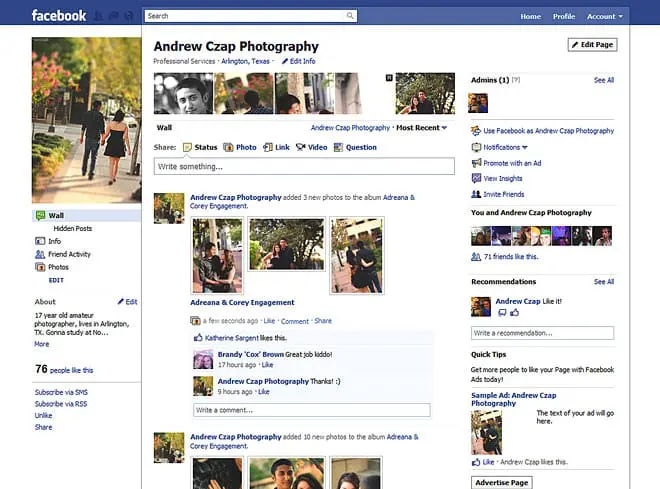Select Wall in the left sidebar
The image size is (660, 489).
[56, 215]
